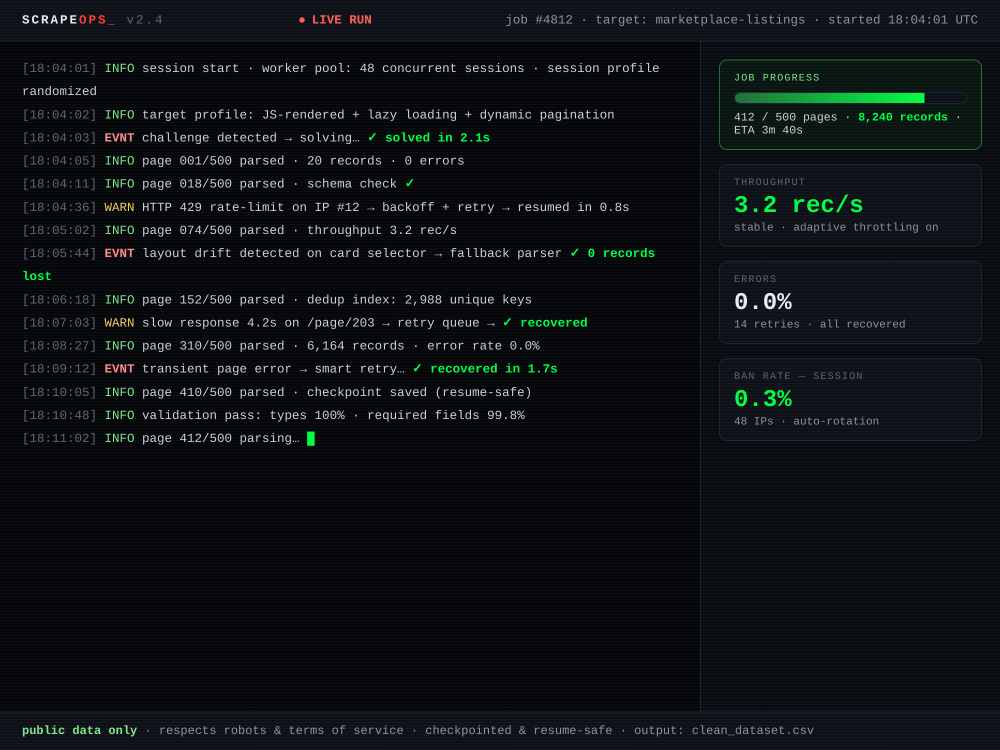Click the job #4812 header text

pos(539,20)
